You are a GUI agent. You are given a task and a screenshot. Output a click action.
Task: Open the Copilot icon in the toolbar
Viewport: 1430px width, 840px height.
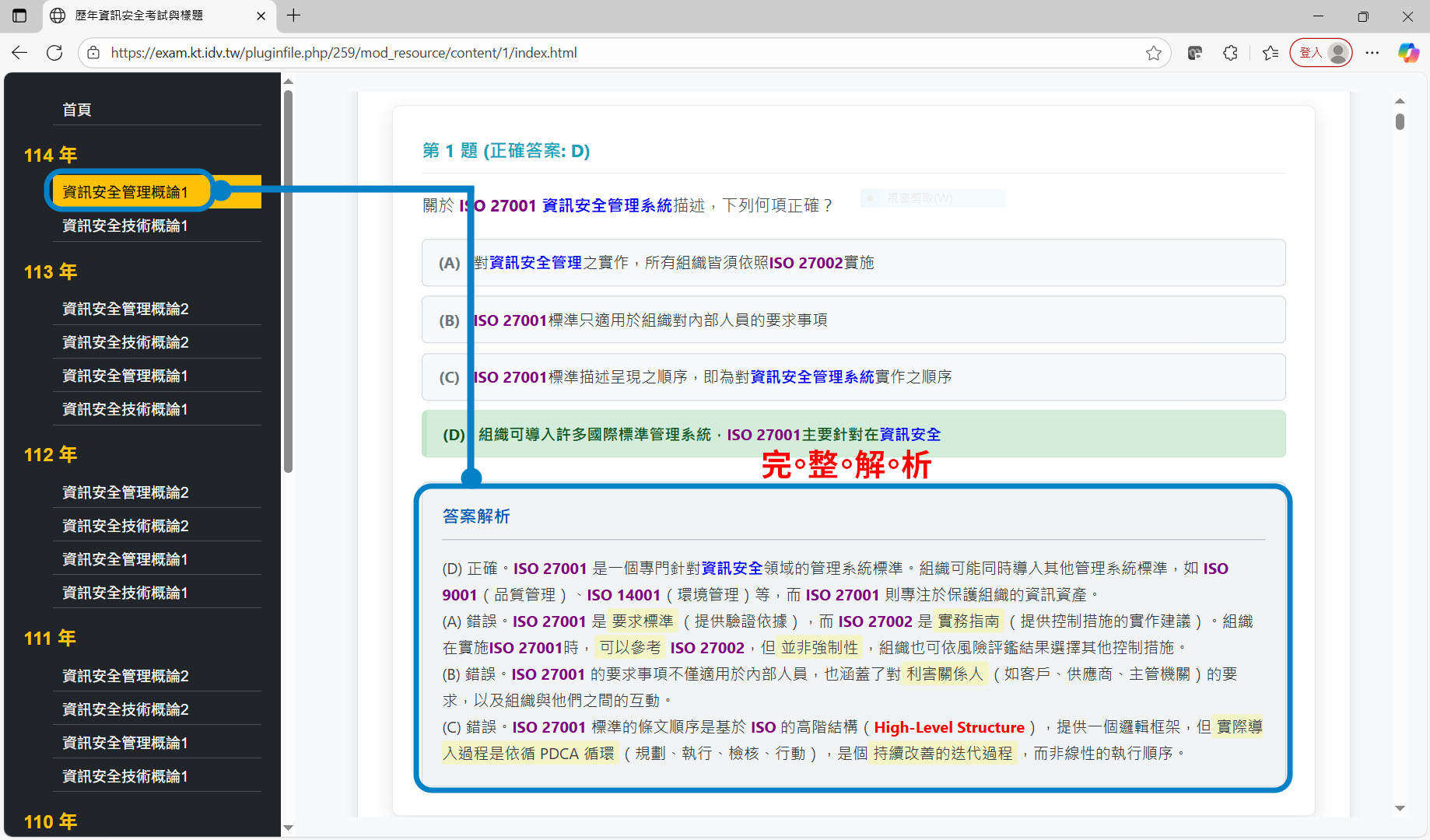[1407, 53]
